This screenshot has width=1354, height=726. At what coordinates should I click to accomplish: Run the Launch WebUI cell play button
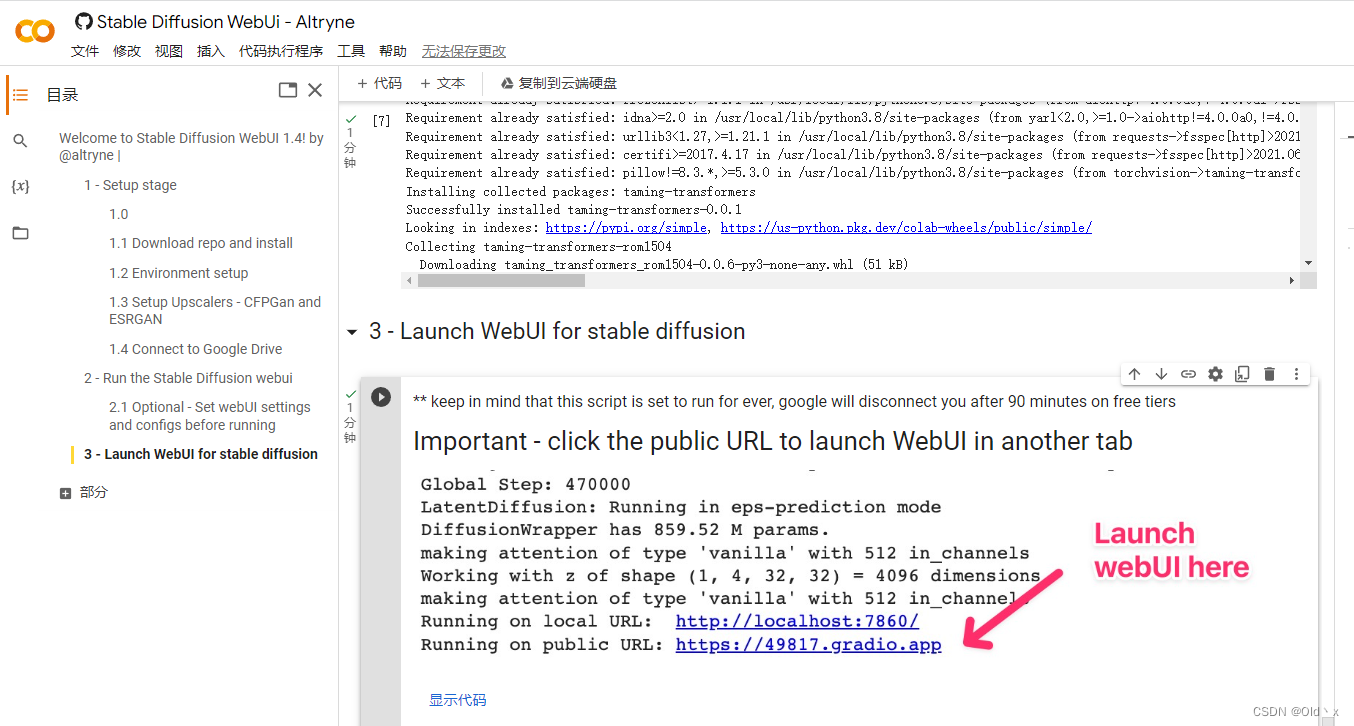tap(381, 397)
